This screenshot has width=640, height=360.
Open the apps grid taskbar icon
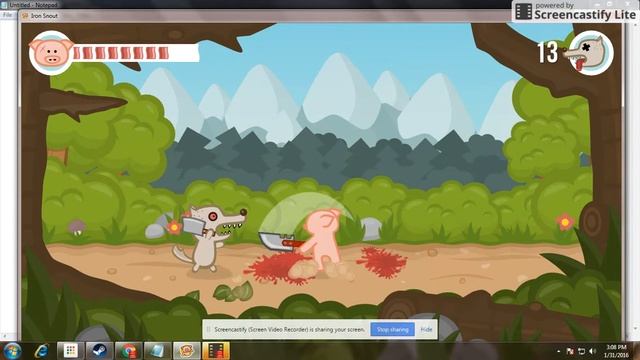pos(71,351)
